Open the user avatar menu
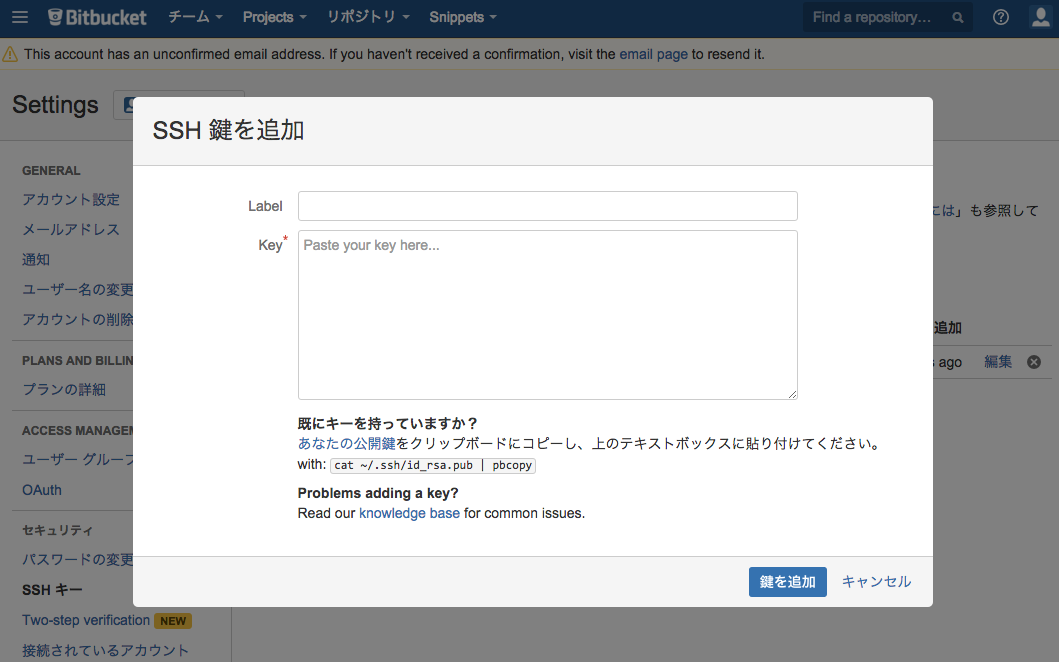The height and width of the screenshot is (662, 1059). [1040, 16]
